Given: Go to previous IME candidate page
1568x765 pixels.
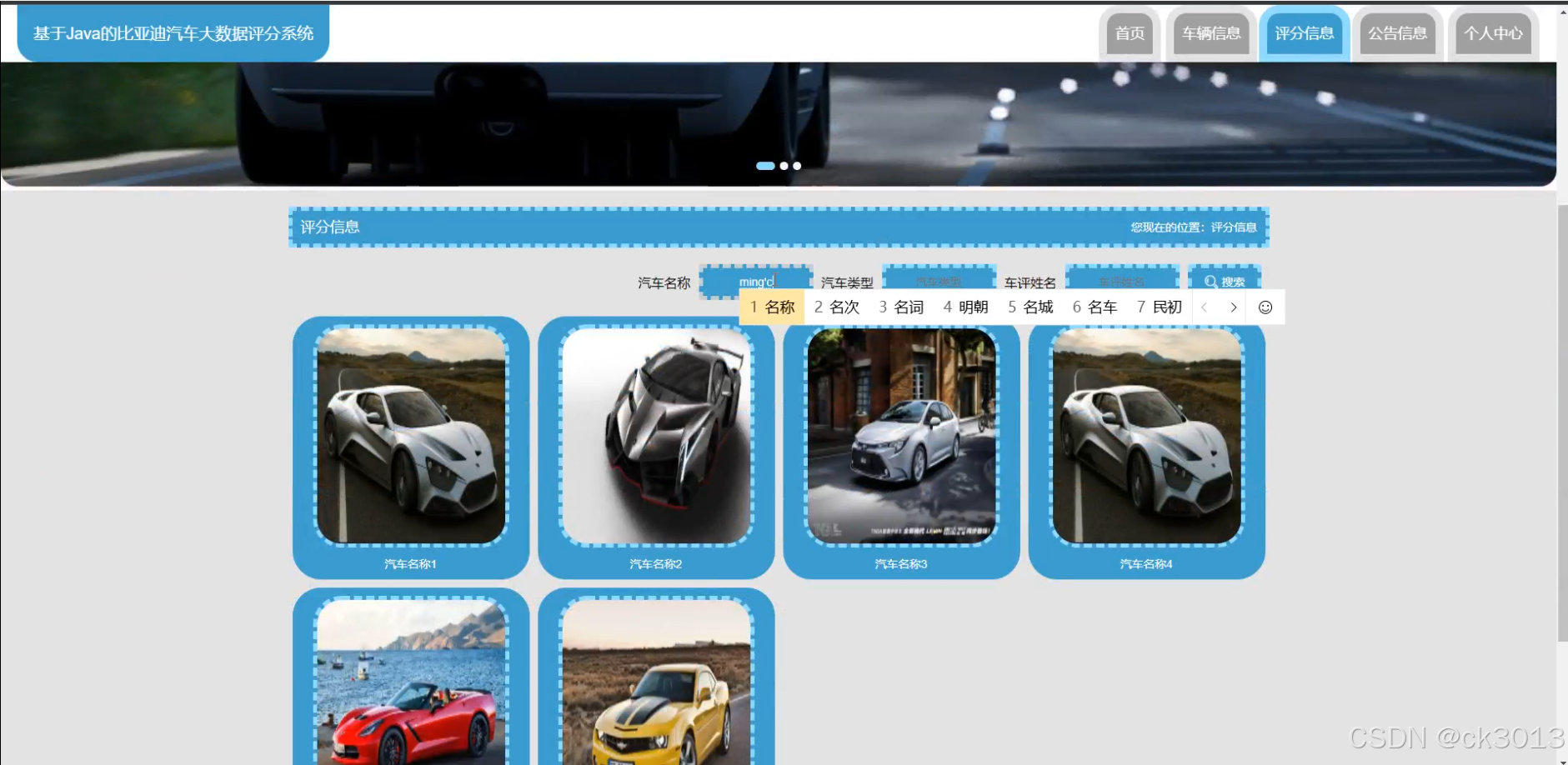Looking at the screenshot, I should coord(1204,307).
